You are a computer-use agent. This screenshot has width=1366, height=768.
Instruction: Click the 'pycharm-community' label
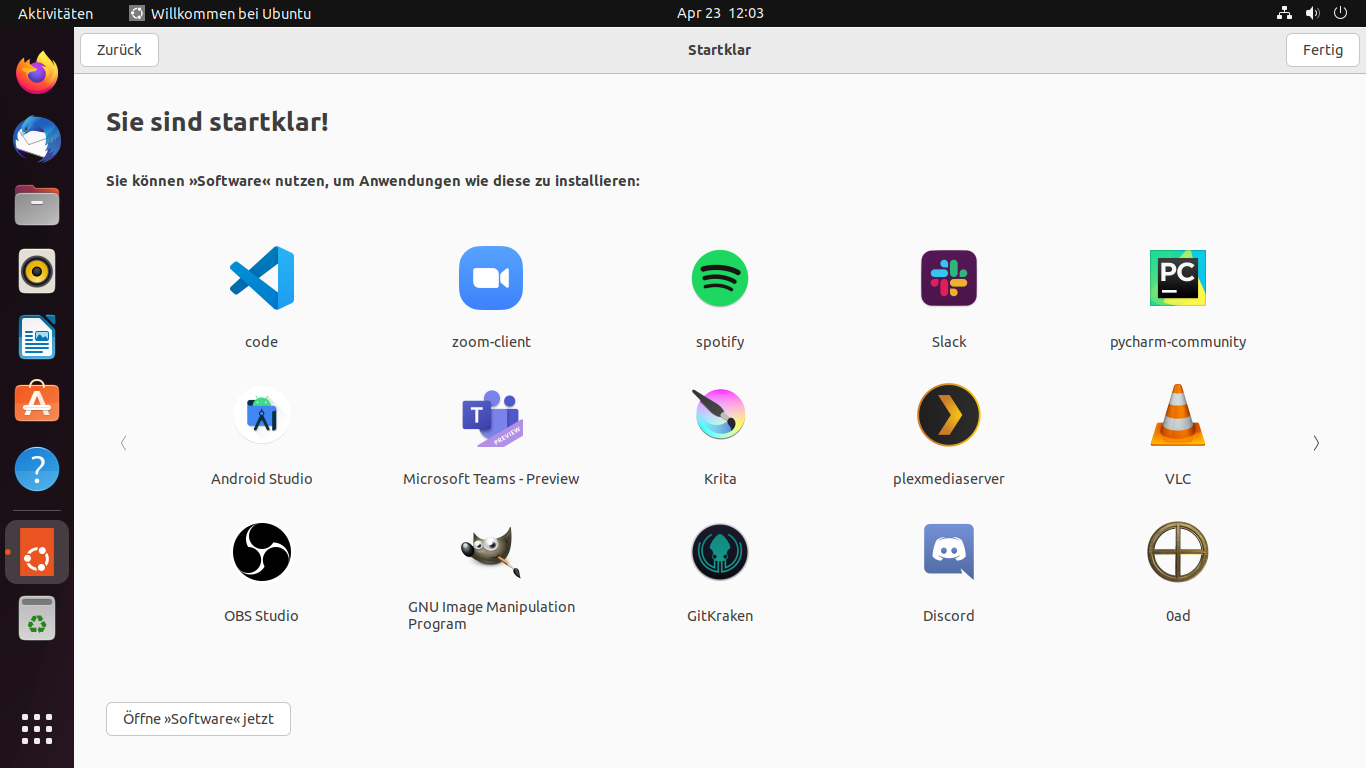(x=1178, y=342)
